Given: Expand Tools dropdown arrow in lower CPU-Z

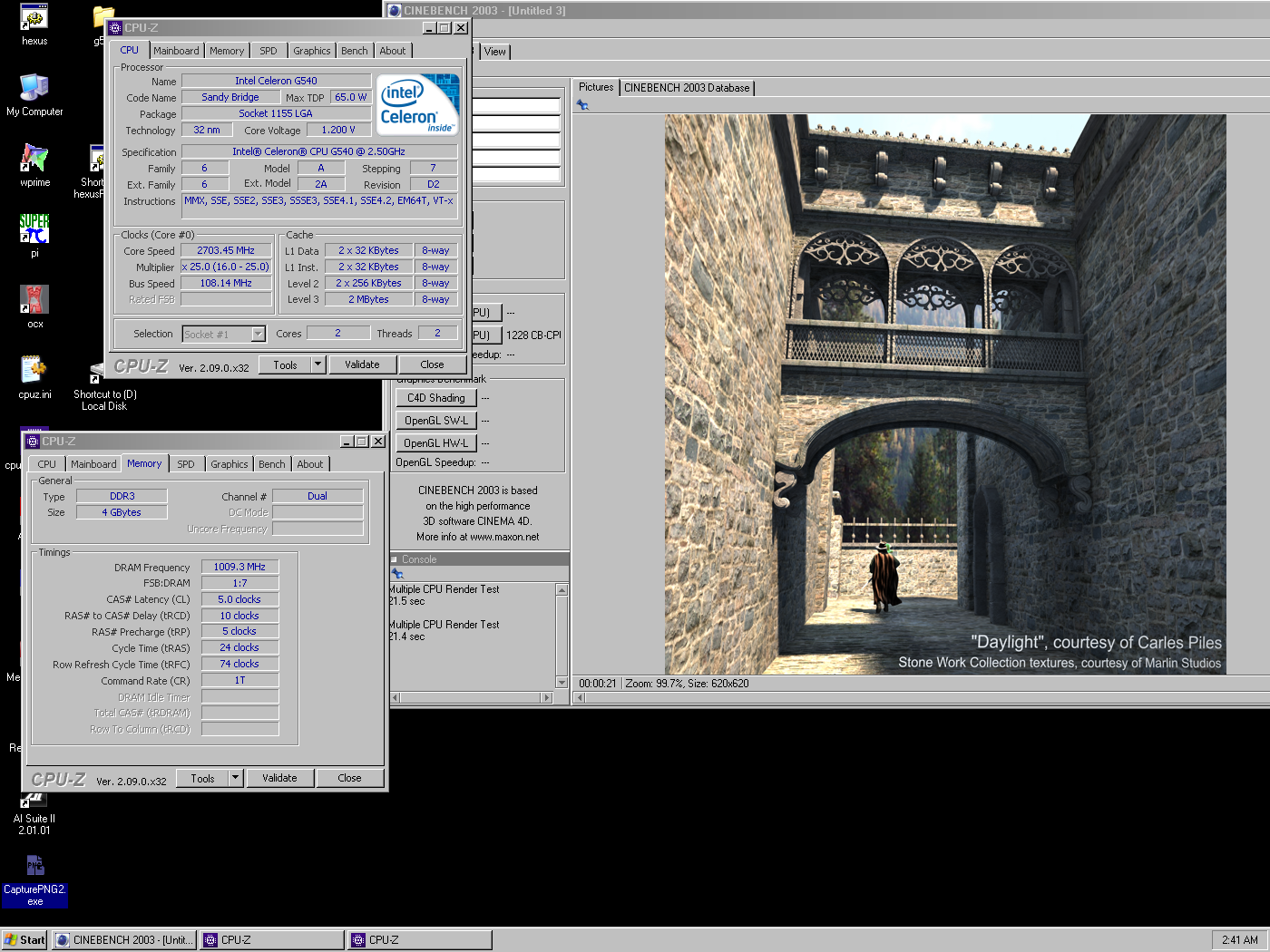Looking at the screenshot, I should [x=236, y=778].
